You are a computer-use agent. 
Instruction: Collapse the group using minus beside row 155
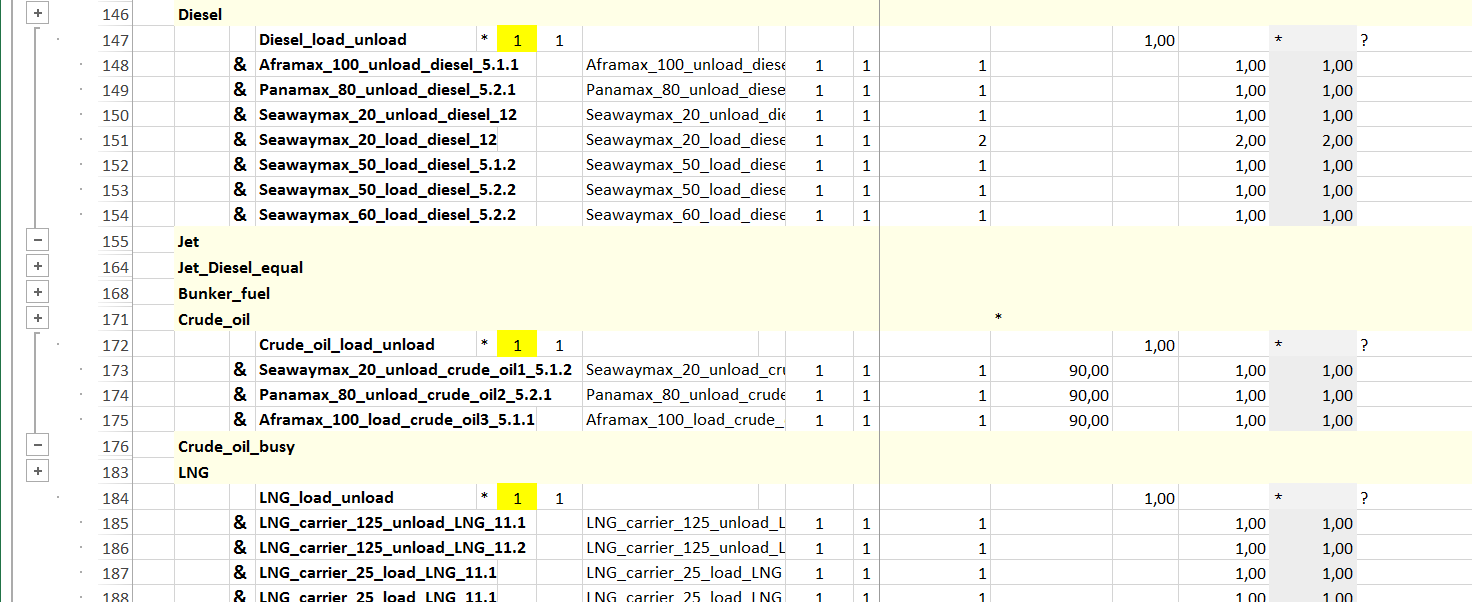click(x=37, y=241)
